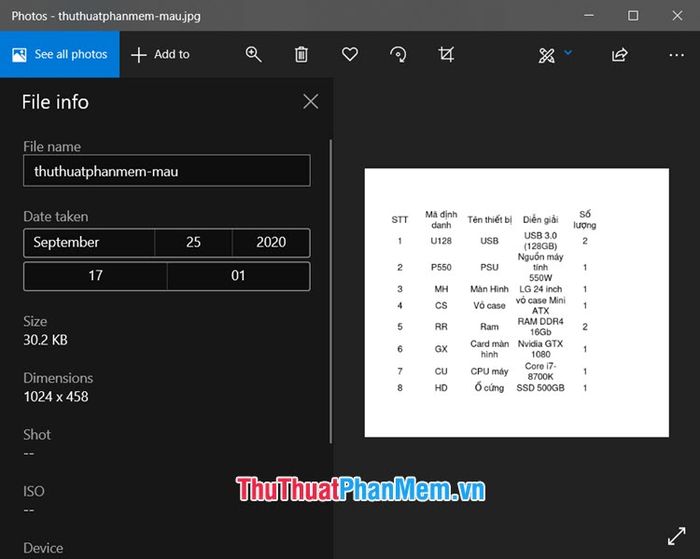Share the photo using share icon
The image size is (700, 559).
click(x=619, y=55)
